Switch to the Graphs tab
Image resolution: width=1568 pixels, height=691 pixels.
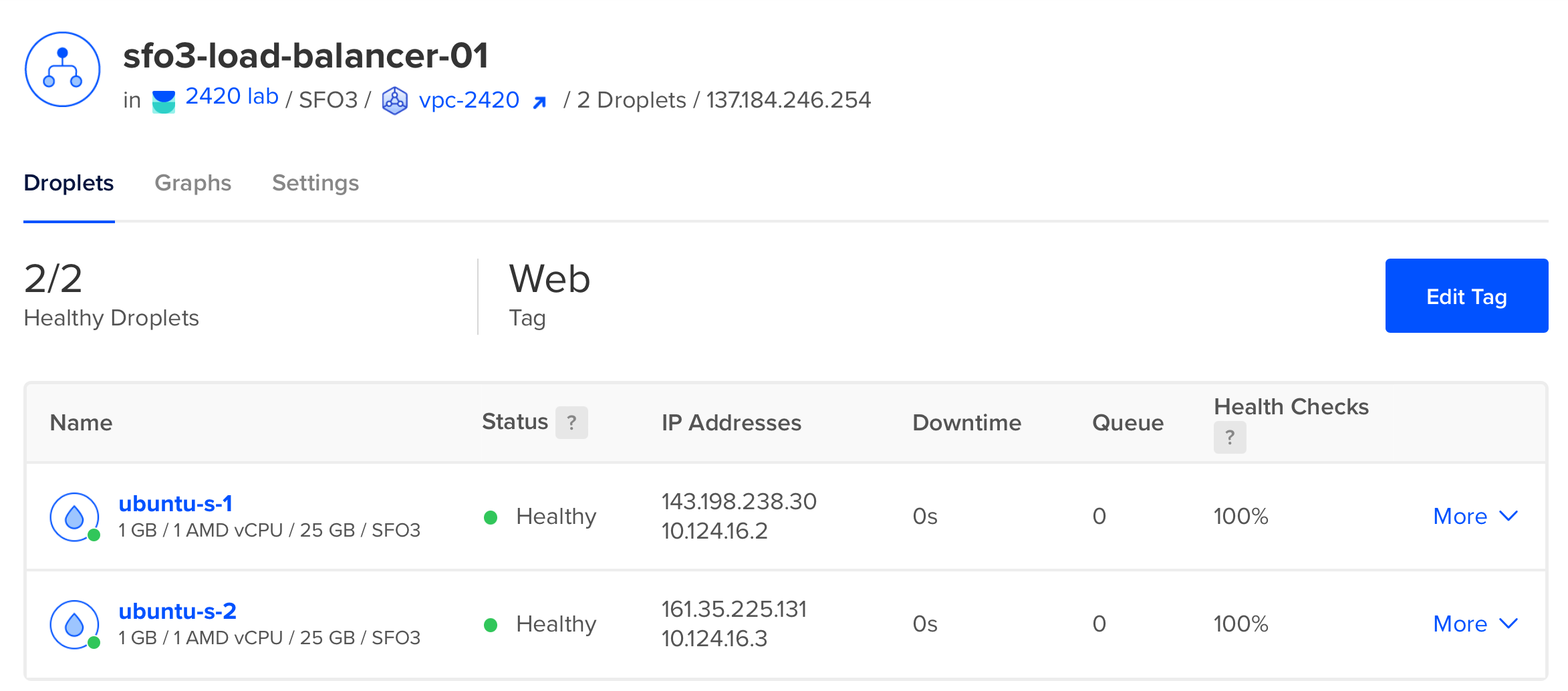(x=193, y=182)
